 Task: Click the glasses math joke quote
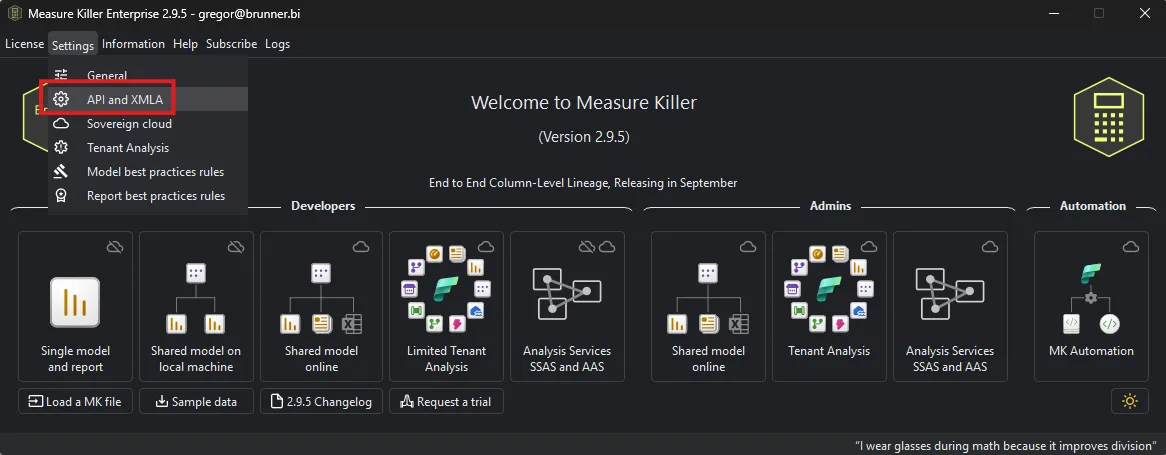(x=1006, y=445)
